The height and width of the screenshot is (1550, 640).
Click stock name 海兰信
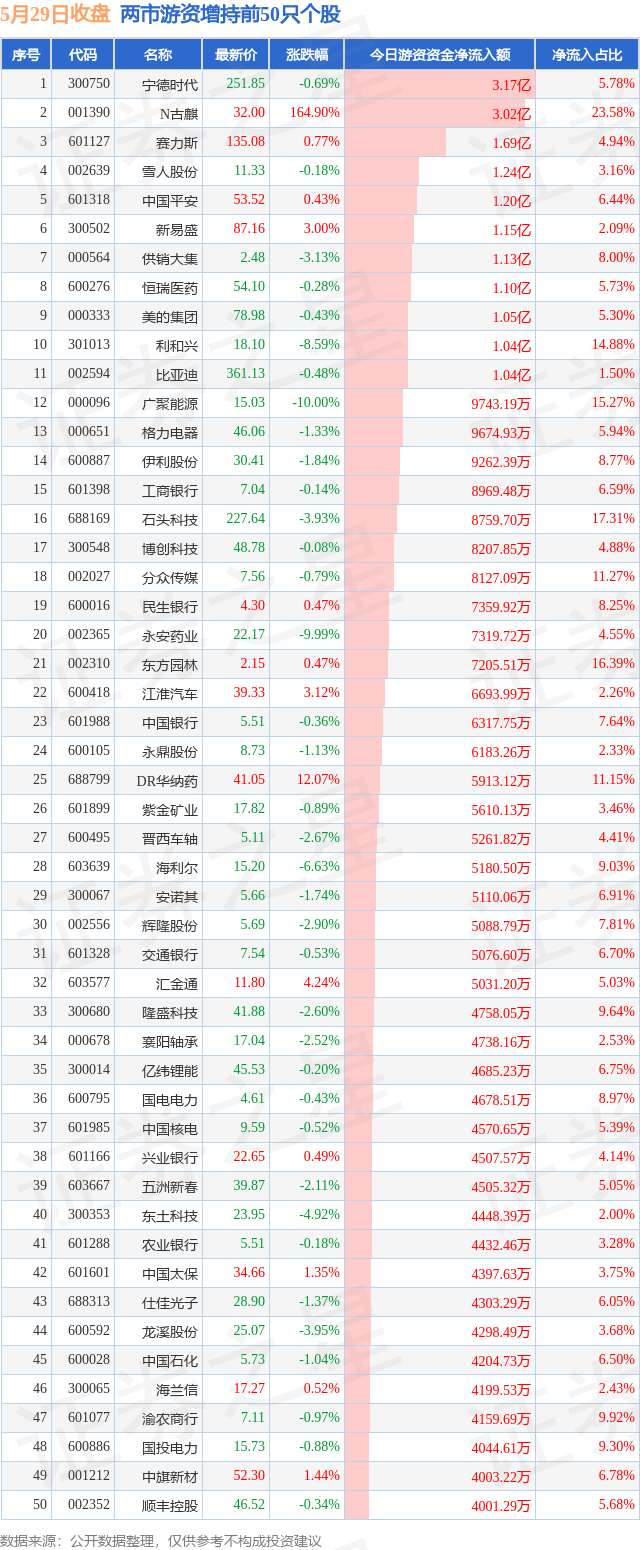(x=177, y=1389)
